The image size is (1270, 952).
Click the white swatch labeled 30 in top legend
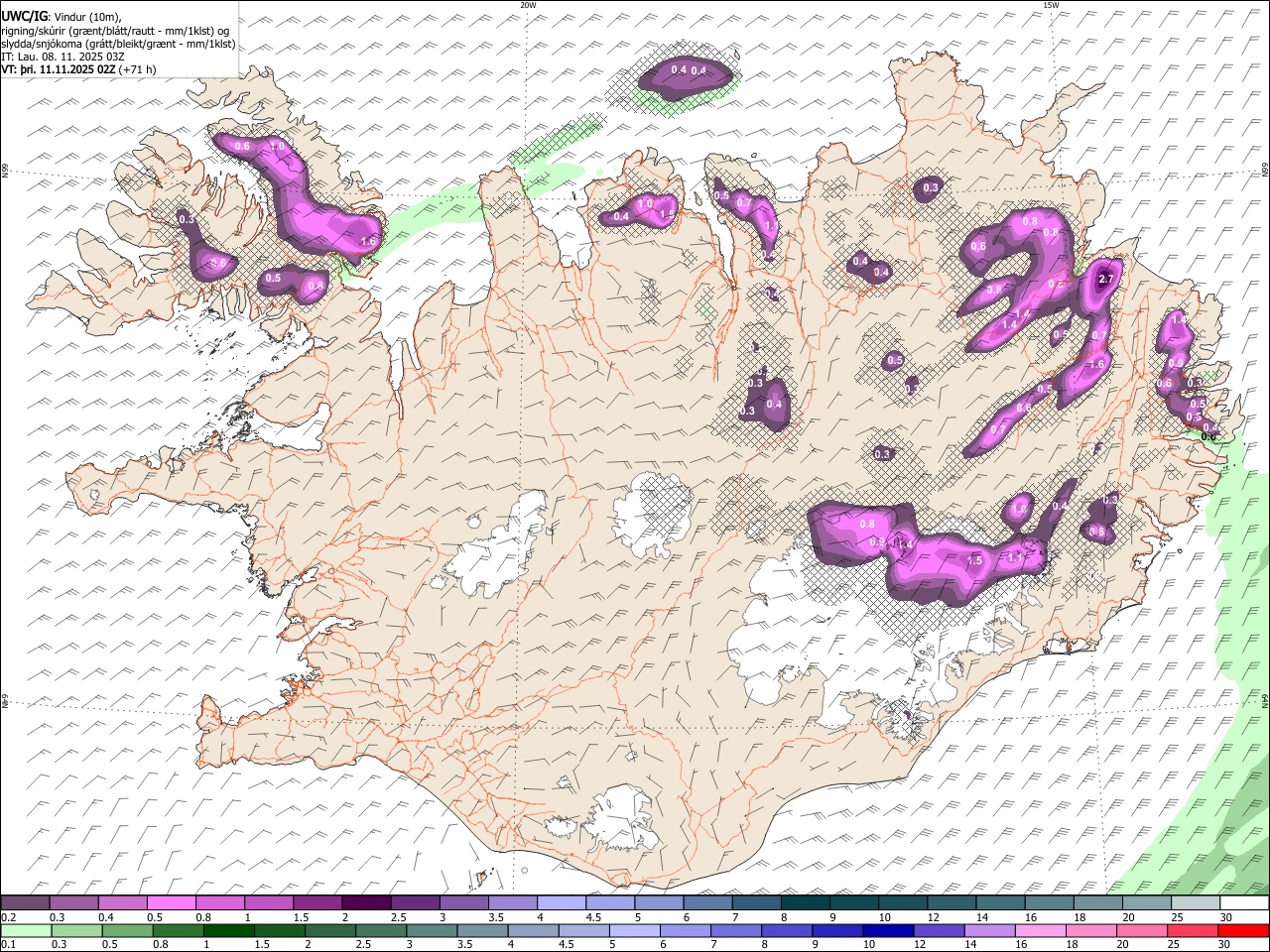tap(1244, 903)
